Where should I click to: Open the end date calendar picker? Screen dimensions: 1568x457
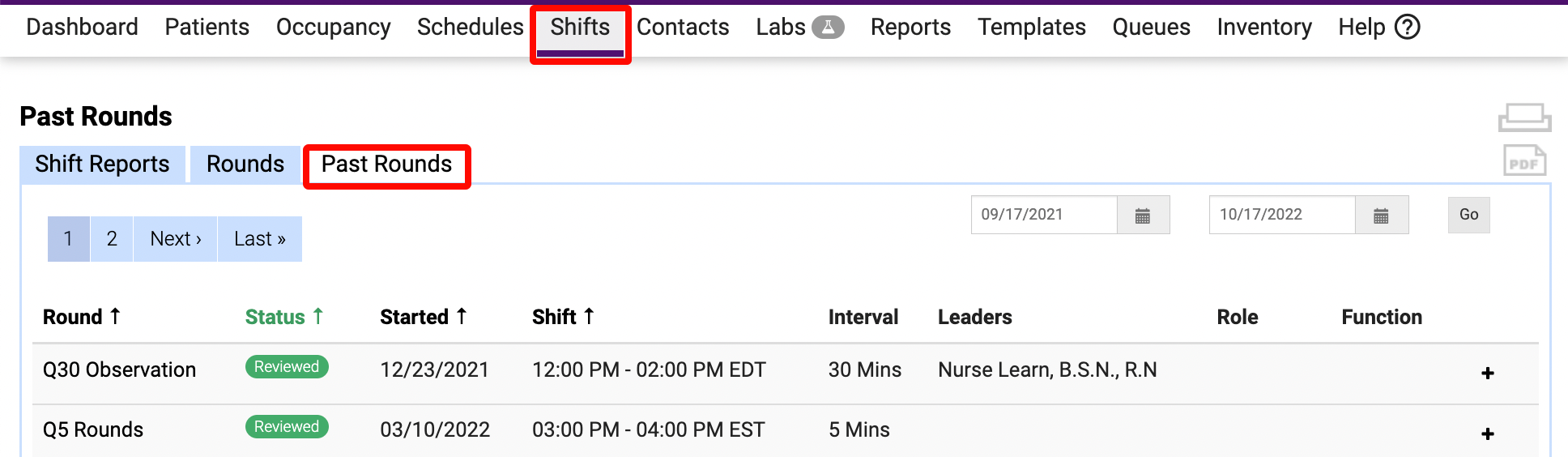tap(1381, 216)
